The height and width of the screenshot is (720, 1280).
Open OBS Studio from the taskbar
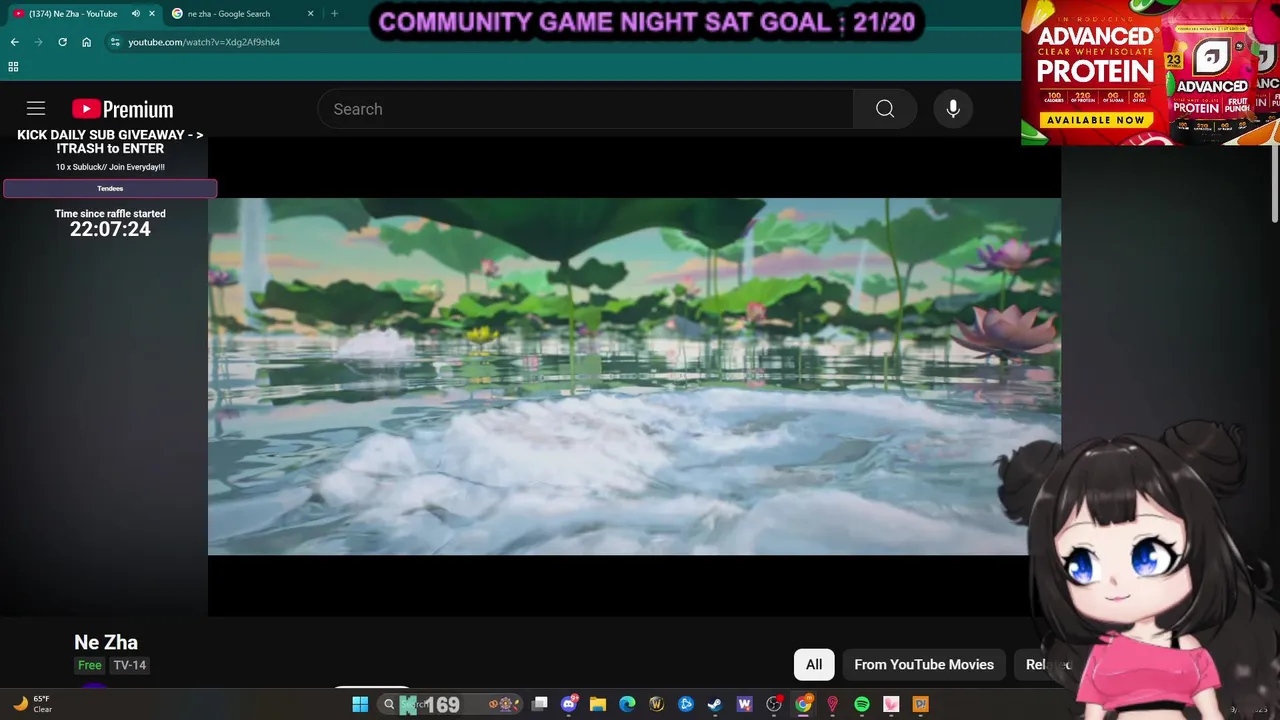(x=774, y=704)
